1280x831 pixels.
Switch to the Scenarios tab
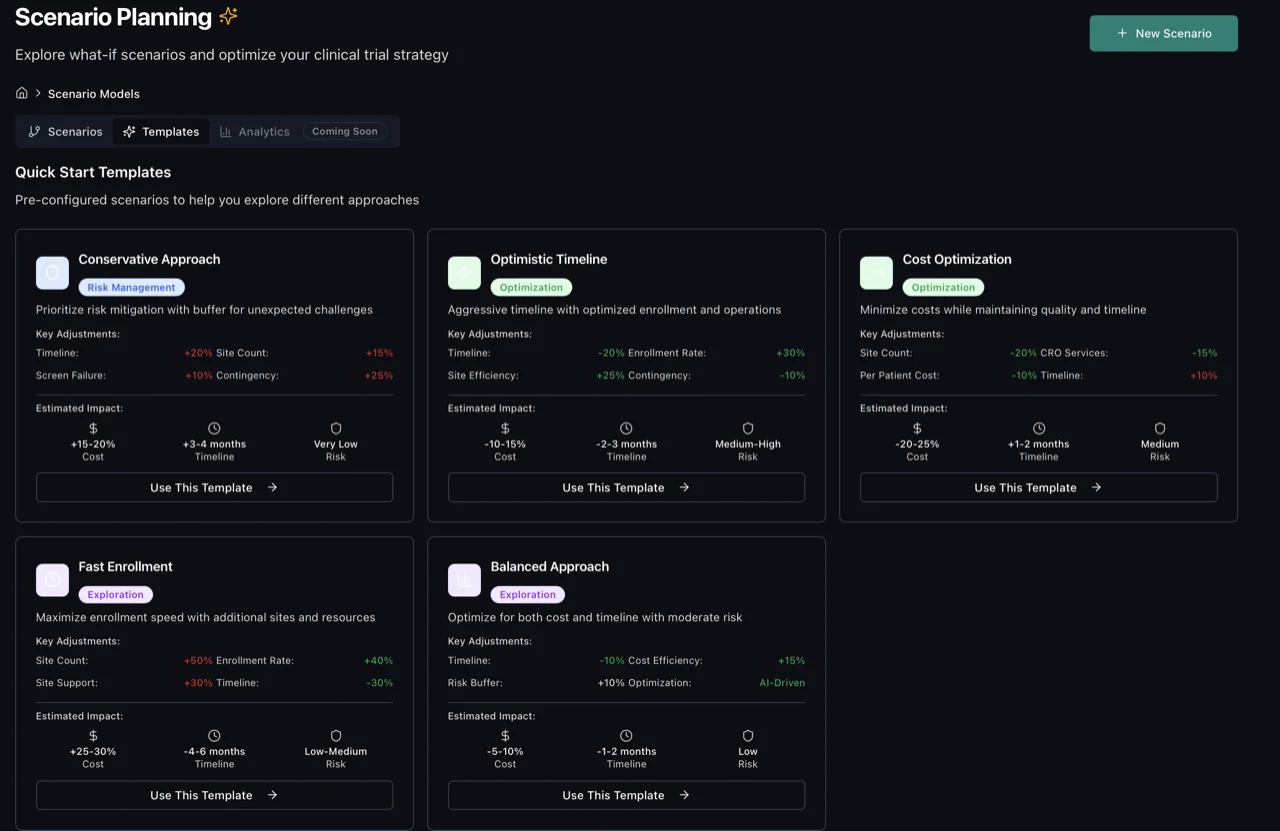click(64, 131)
